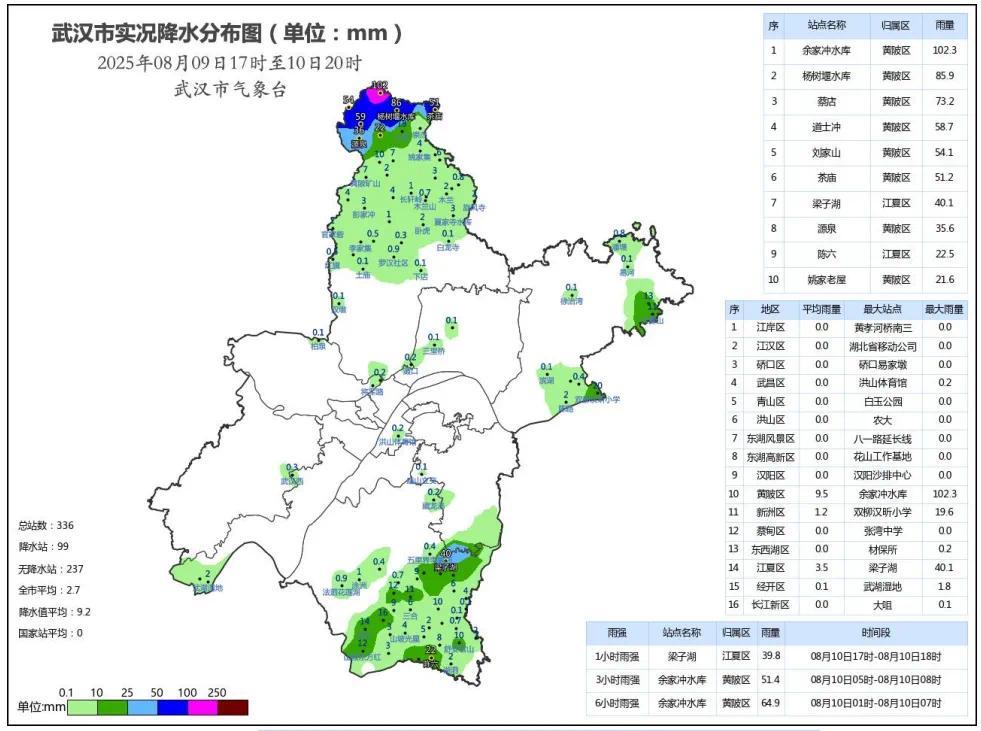Screen dimensions: 981x731
Task: Click the '单位:mm' legend label
Action: [41, 707]
